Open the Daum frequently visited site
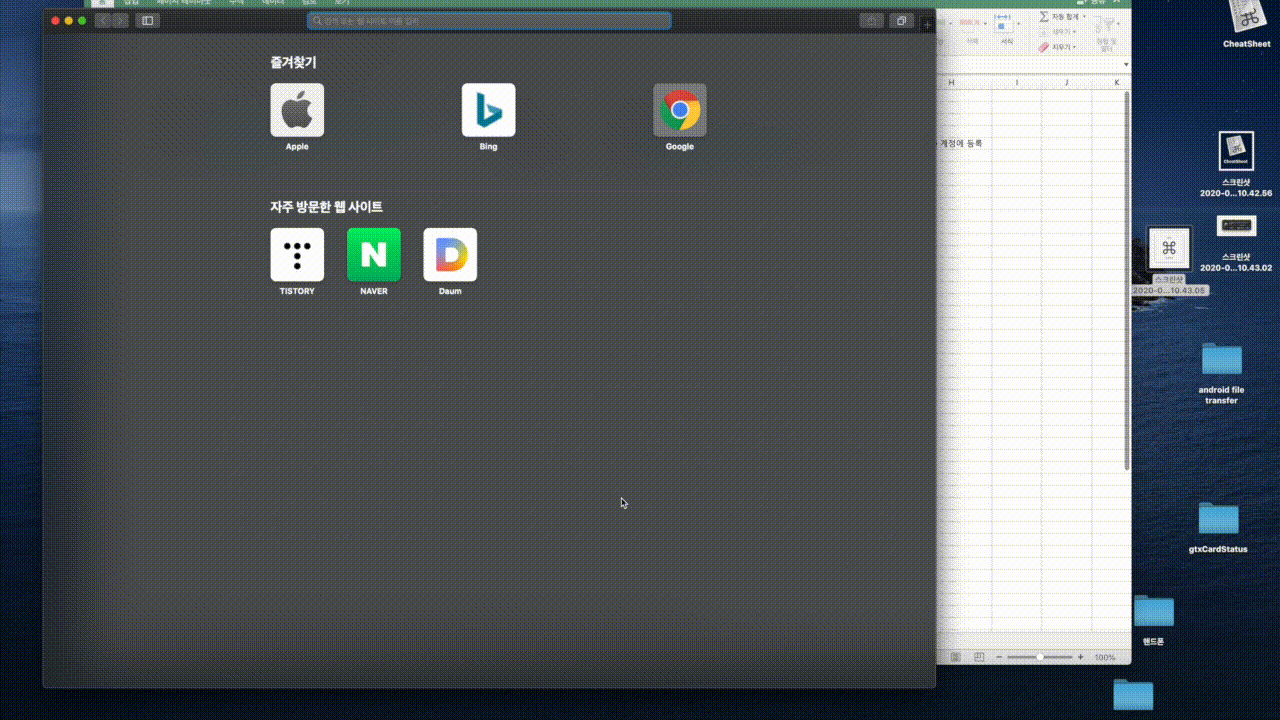1280x720 pixels. [x=450, y=254]
